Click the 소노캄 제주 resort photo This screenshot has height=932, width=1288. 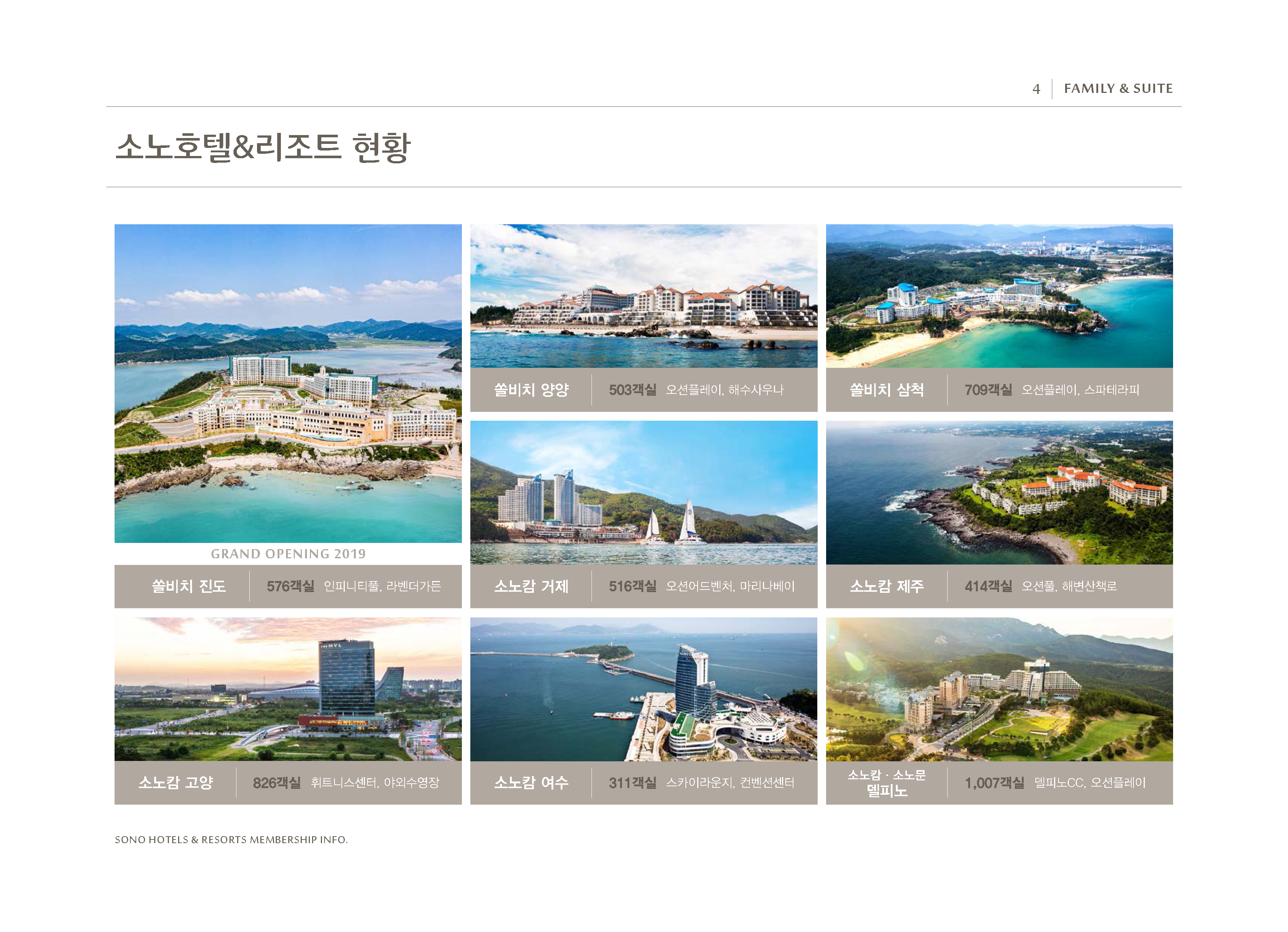click(x=999, y=492)
